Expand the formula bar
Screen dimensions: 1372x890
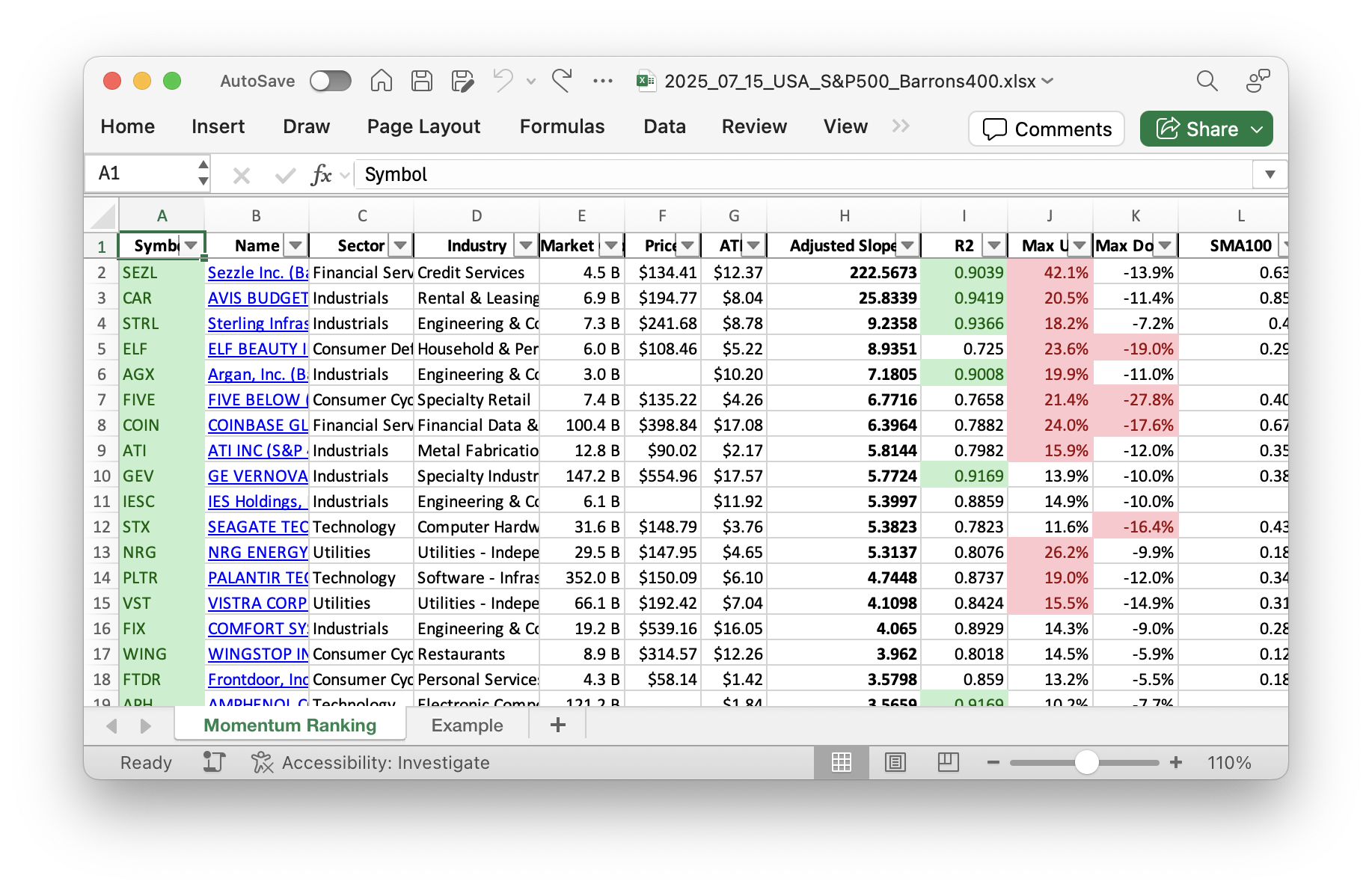1270,175
